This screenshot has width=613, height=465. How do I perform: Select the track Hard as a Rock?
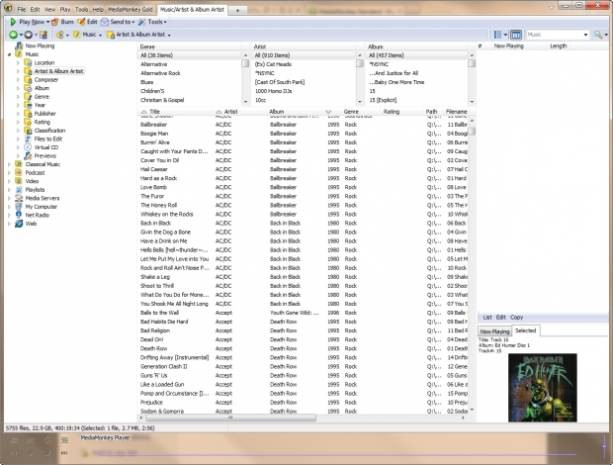point(158,178)
